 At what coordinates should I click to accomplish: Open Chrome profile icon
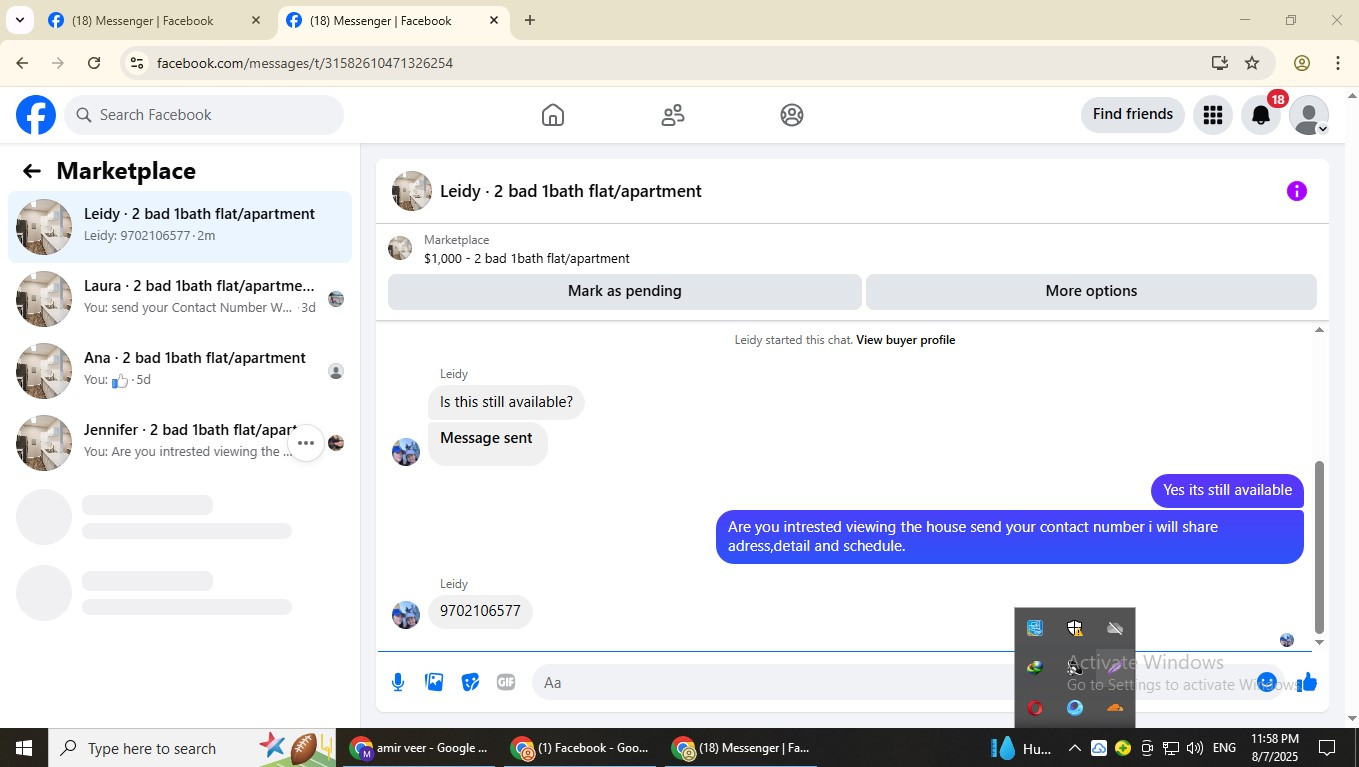pos(1302,63)
